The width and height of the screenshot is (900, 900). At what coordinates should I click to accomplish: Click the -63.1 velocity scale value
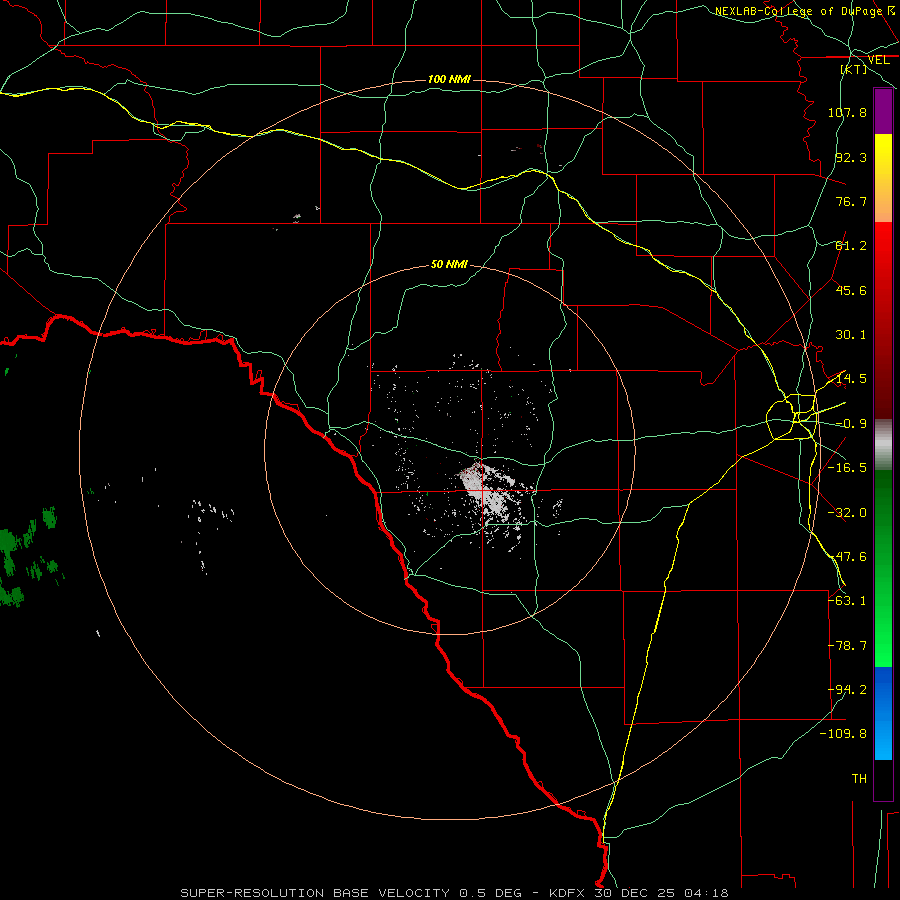point(847,601)
